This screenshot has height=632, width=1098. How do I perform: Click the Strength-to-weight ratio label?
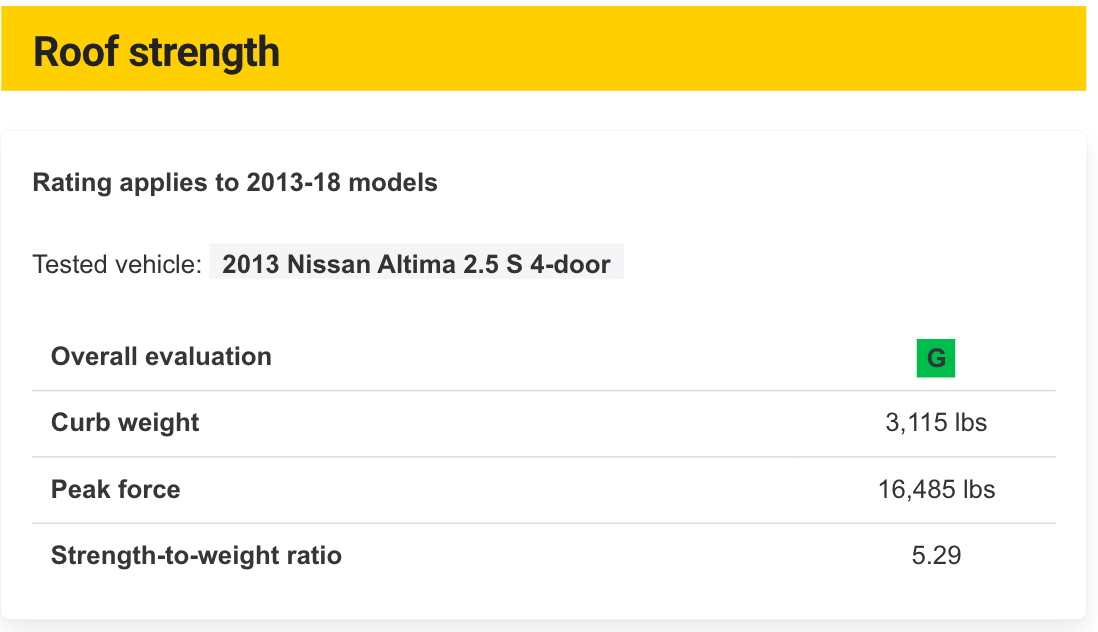click(196, 556)
